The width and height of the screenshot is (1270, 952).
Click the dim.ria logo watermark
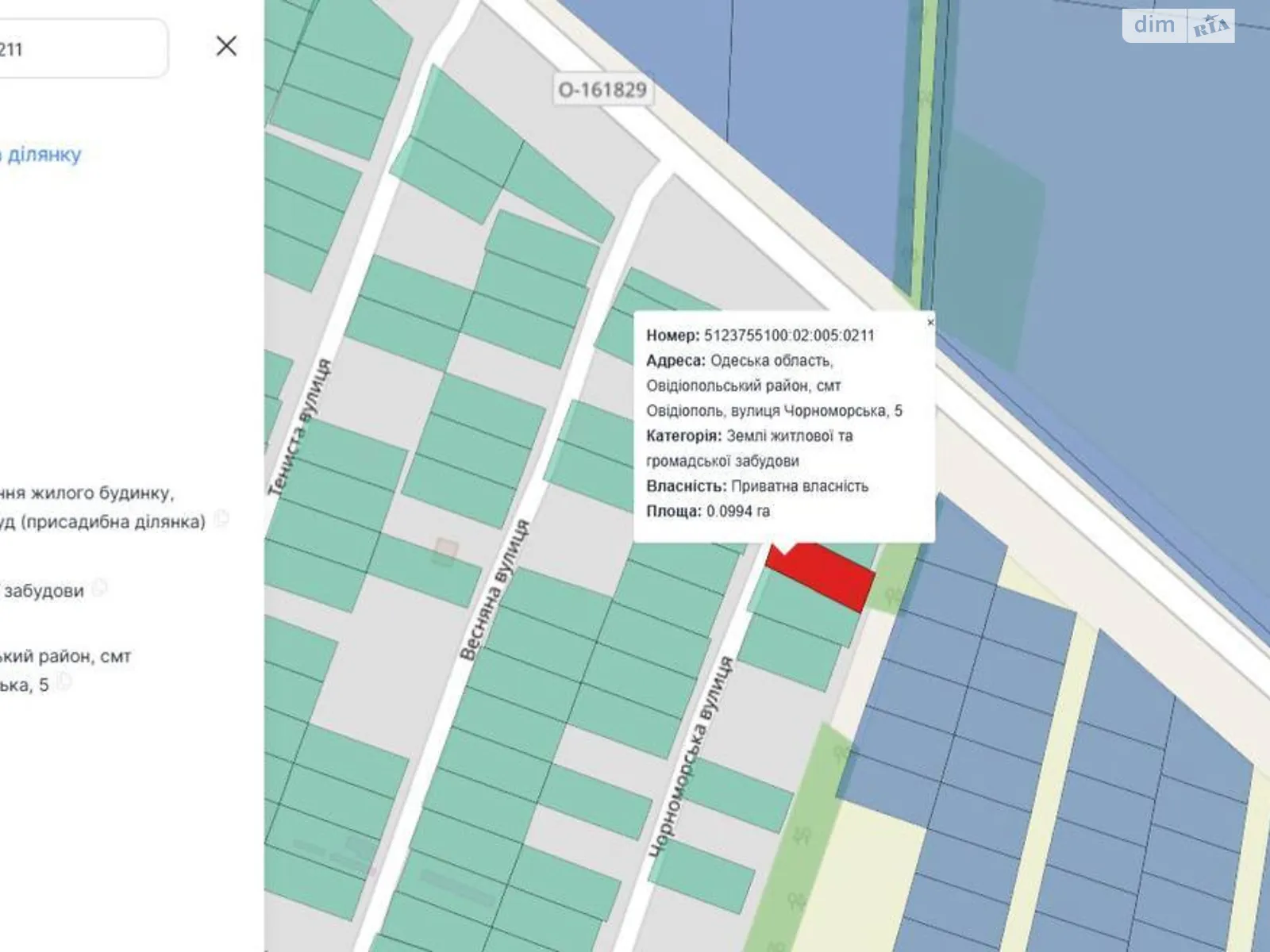pyautogui.click(x=1178, y=26)
